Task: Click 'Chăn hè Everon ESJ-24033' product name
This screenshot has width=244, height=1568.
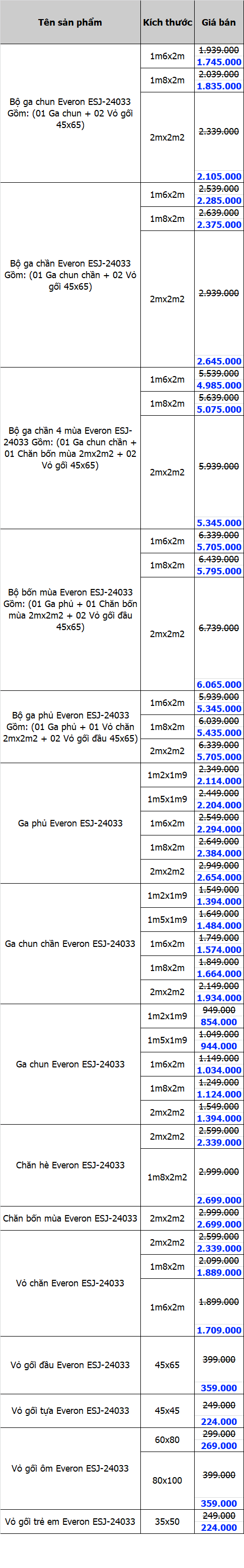Action: coord(70,1165)
